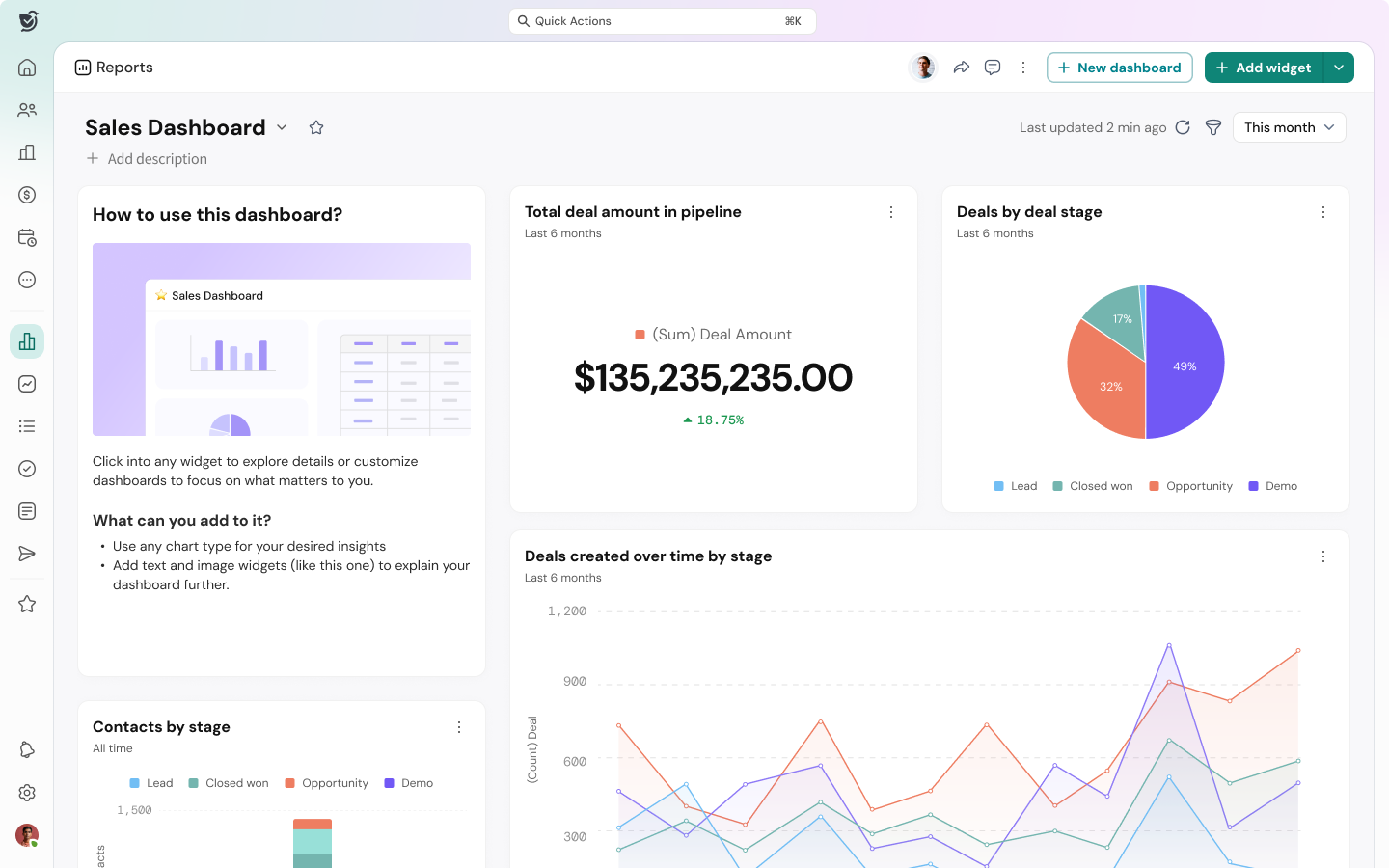
Task: Select the active Reports bar chart sidebar icon
Action: [x=27, y=341]
